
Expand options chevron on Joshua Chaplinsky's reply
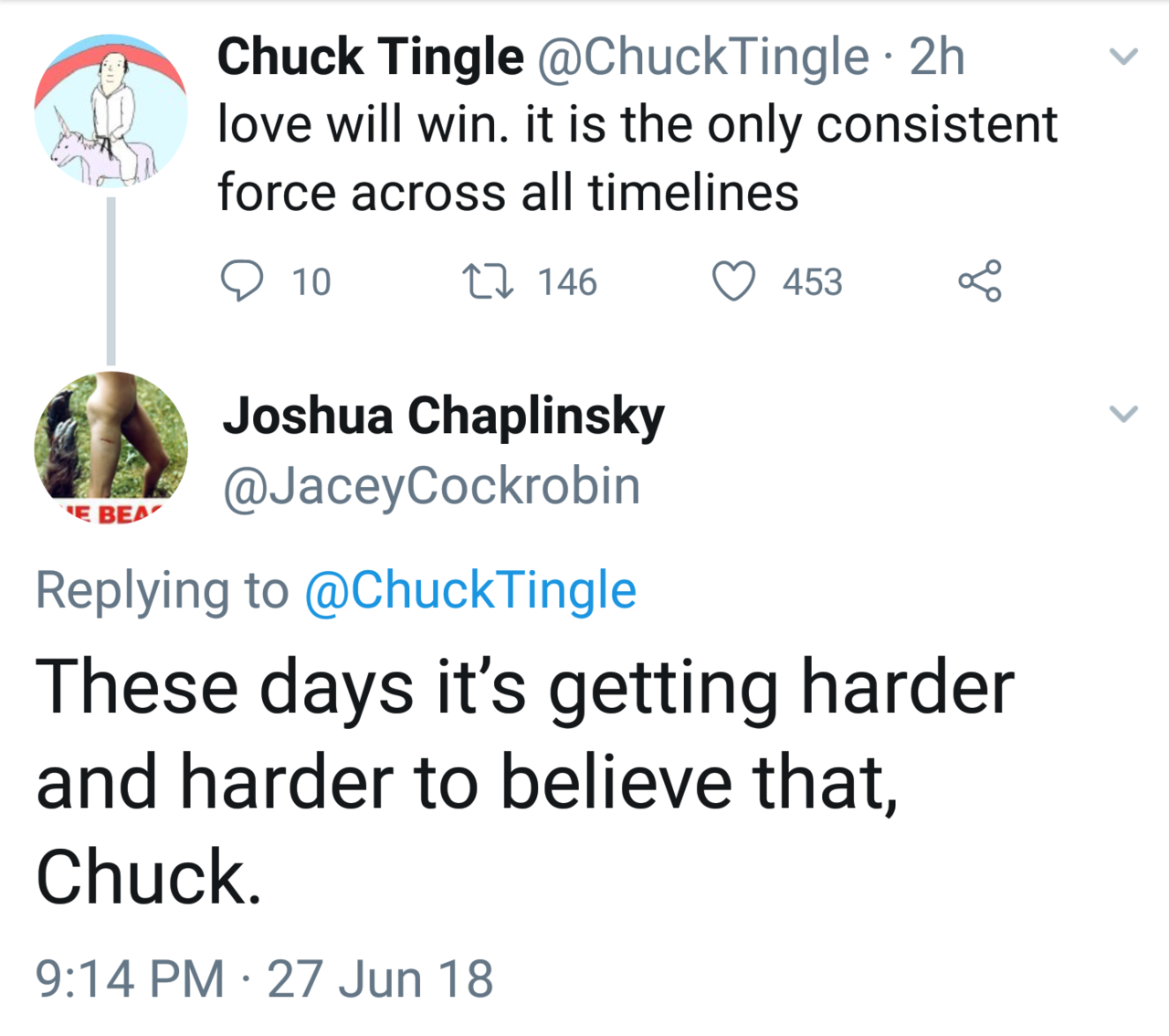[1123, 414]
